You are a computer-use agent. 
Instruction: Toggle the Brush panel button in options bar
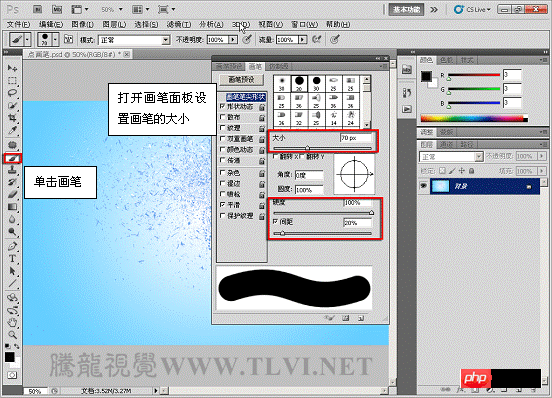68,39
